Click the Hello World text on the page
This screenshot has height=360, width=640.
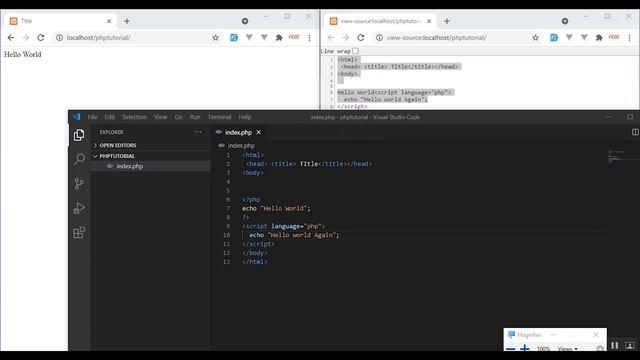pos(23,54)
